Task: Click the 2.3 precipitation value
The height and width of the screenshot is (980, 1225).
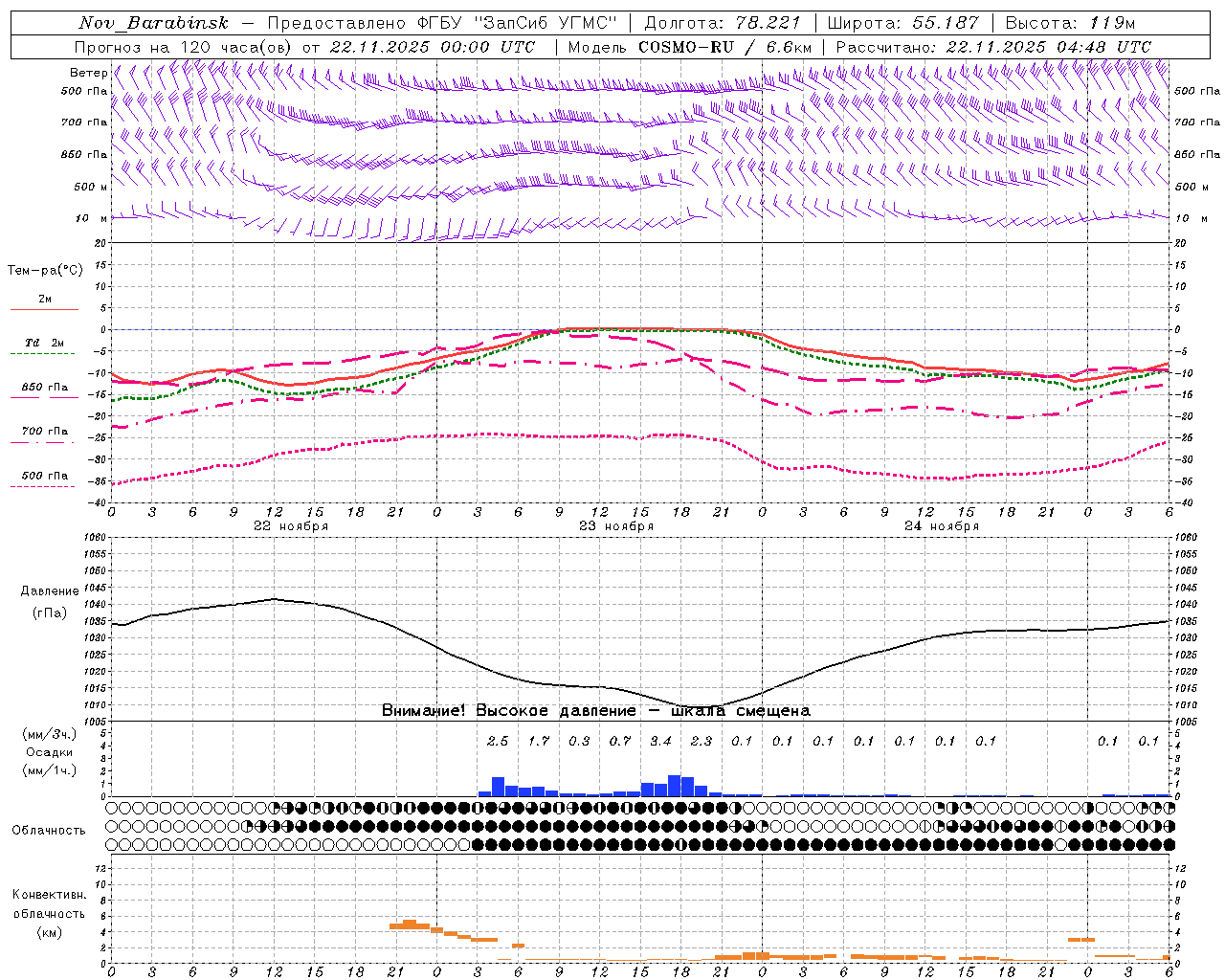Action: pyautogui.click(x=702, y=741)
